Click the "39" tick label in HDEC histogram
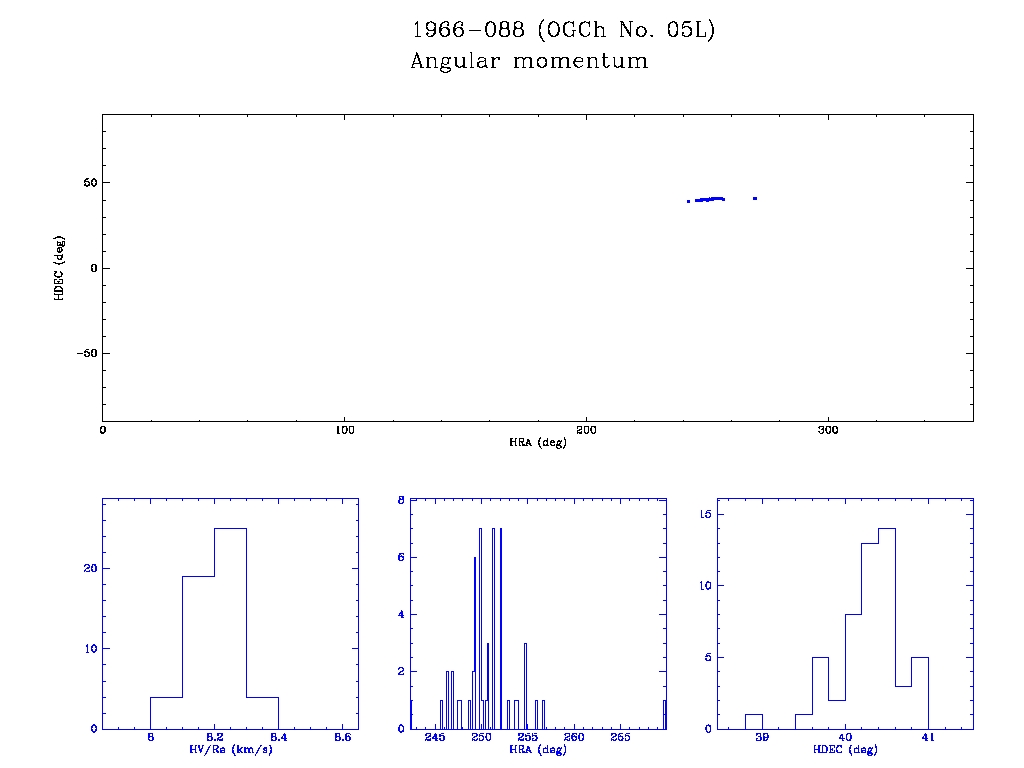The height and width of the screenshot is (768, 1024). pyautogui.click(x=762, y=738)
